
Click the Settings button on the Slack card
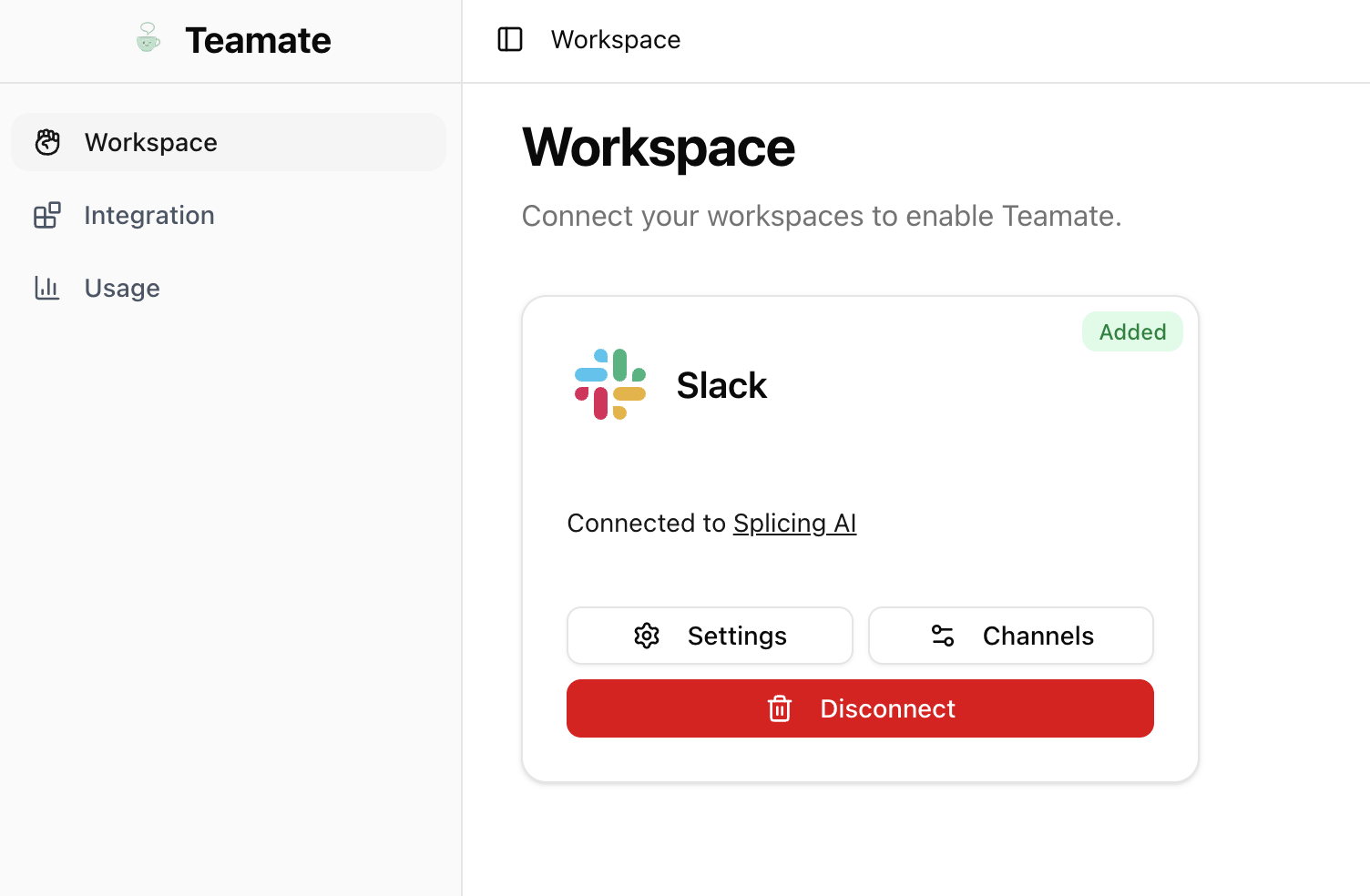(x=710, y=636)
